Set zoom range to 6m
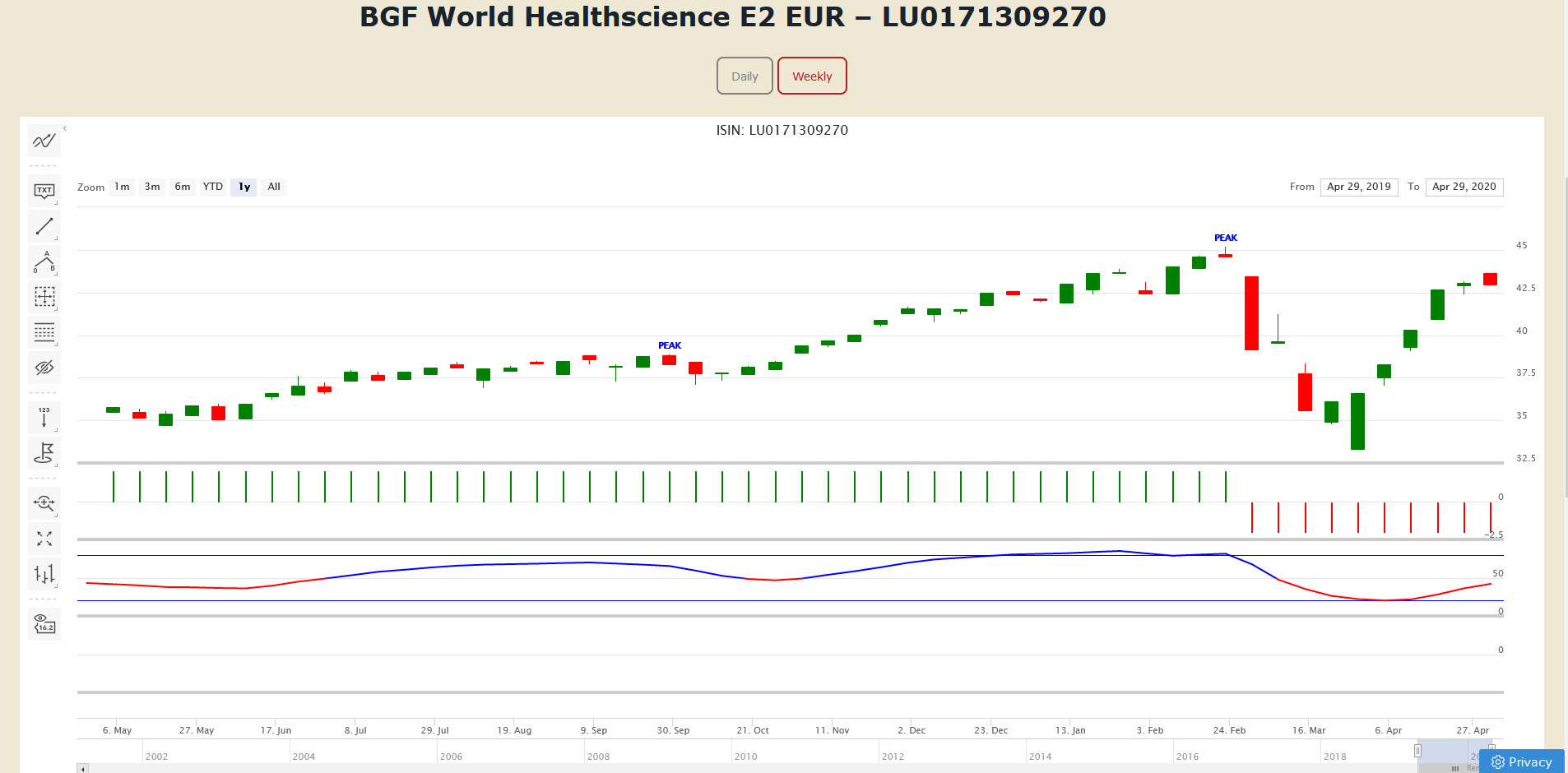 183,187
